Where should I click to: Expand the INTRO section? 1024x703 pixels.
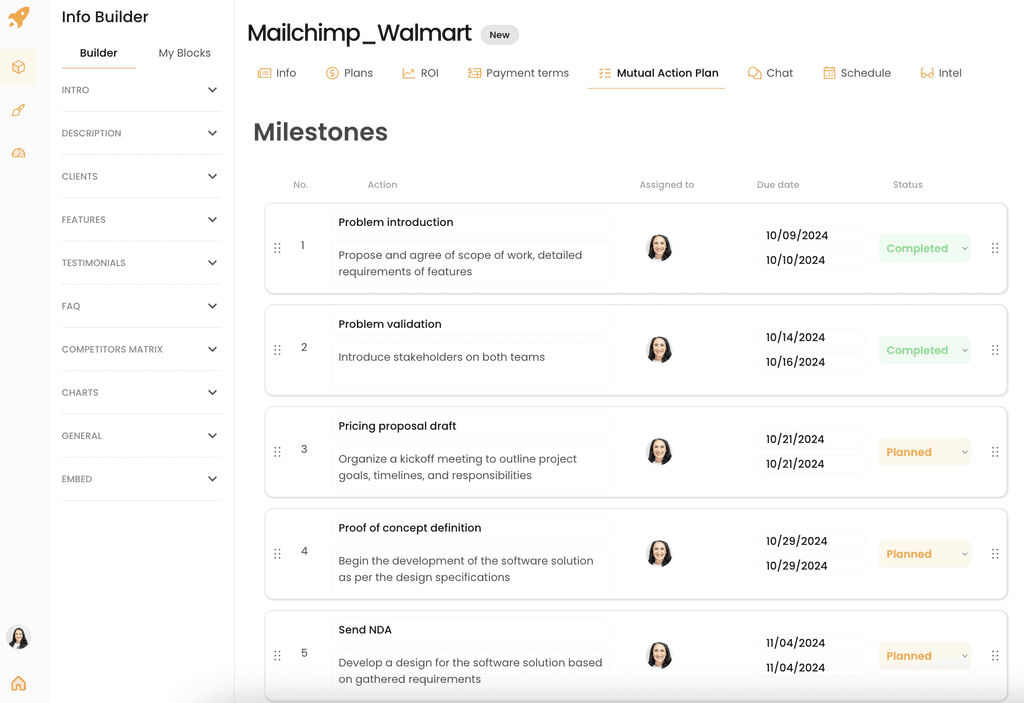coord(141,90)
